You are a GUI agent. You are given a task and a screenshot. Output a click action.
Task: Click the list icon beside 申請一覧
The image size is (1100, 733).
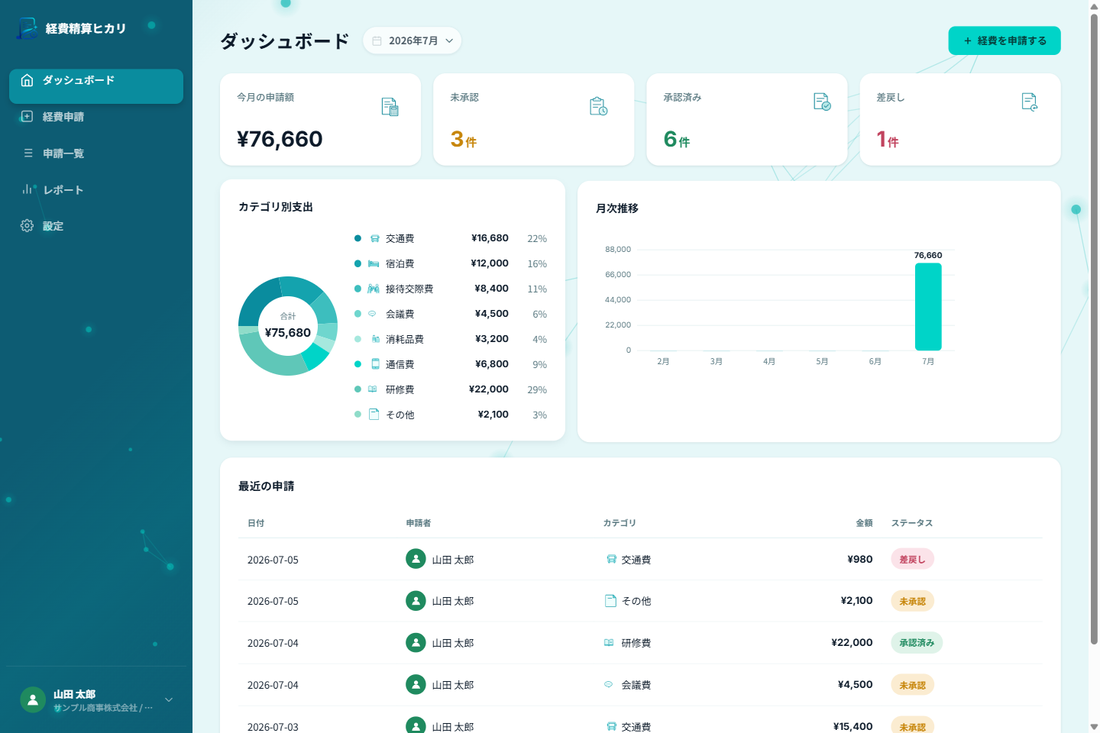[x=28, y=153]
